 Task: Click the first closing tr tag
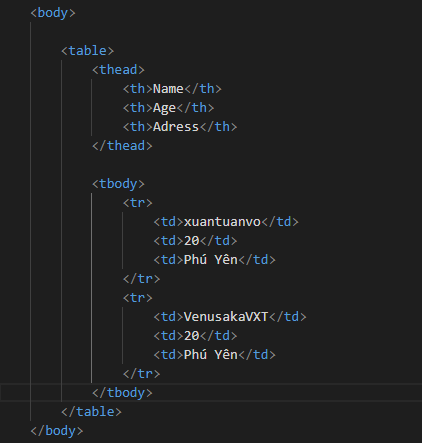141,279
